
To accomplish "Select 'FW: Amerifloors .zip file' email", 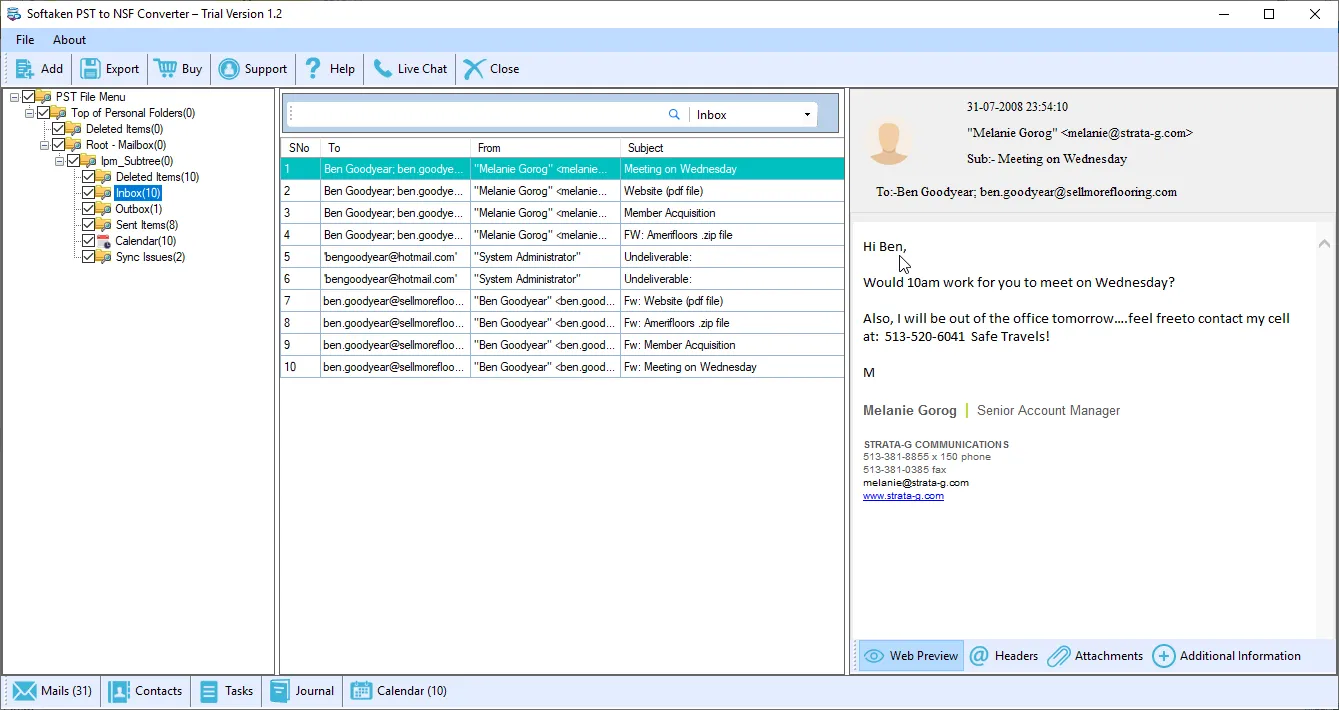I will 562,235.
